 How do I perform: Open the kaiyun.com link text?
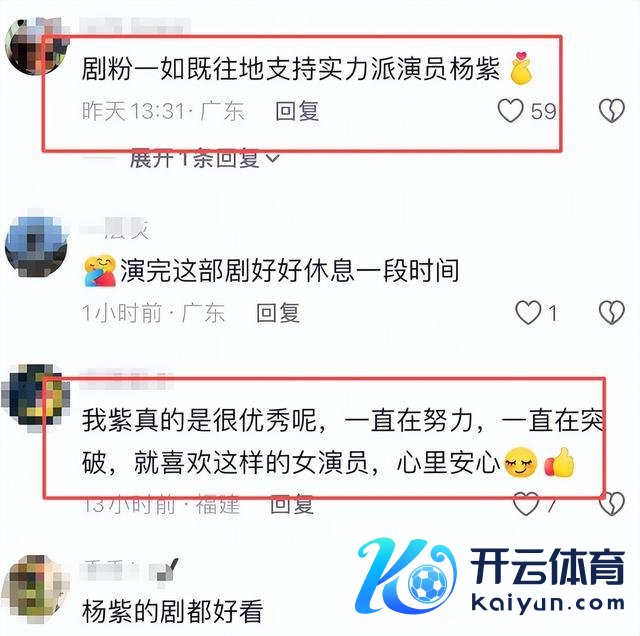[547, 603]
